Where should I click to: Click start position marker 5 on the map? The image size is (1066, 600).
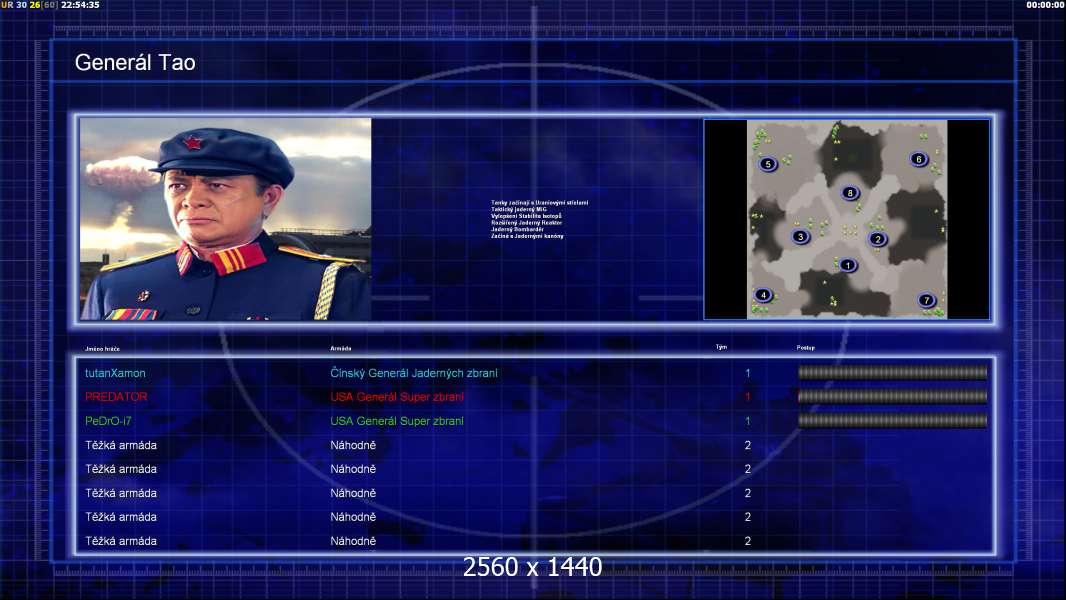pos(768,164)
